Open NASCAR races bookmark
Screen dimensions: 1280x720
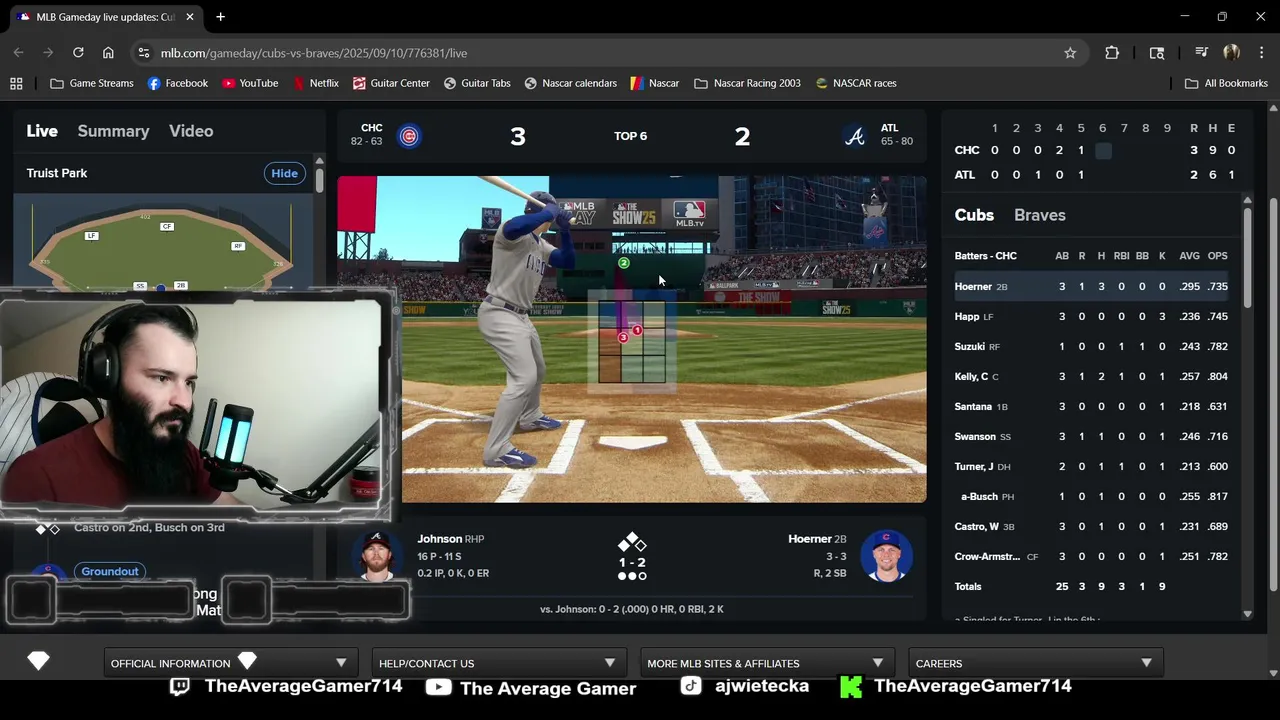click(856, 83)
